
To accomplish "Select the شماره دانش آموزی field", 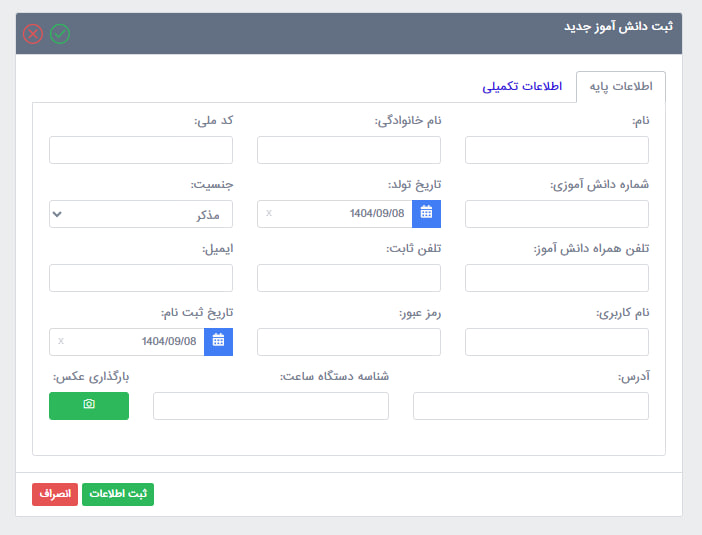I will [x=557, y=214].
